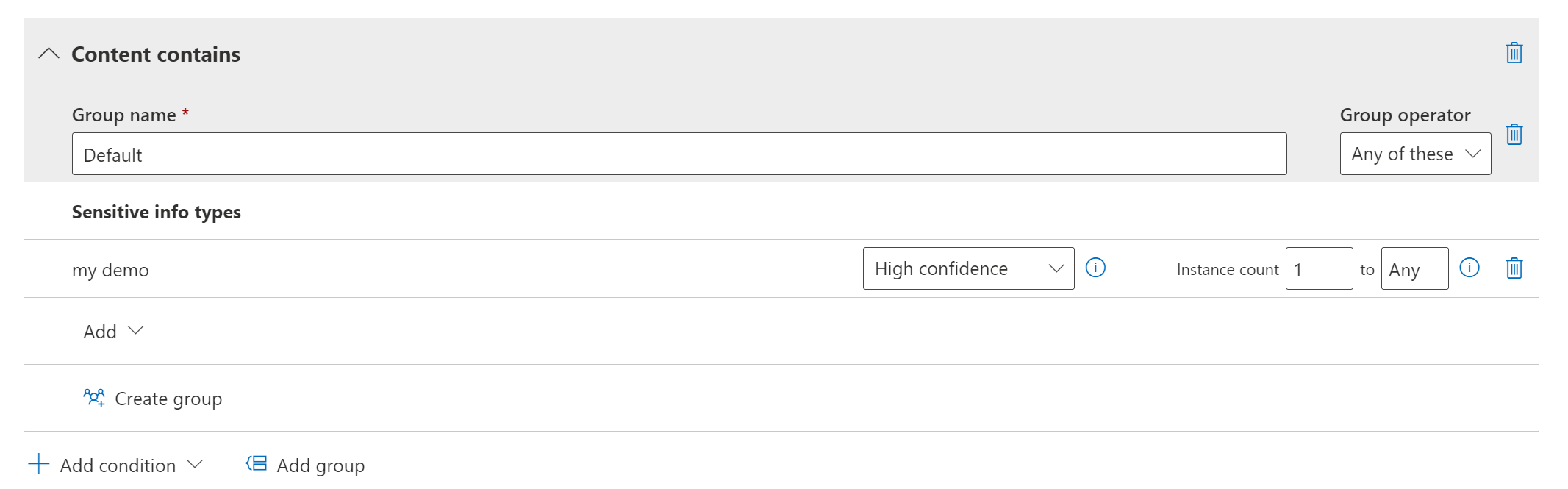Click the Group name text field

(679, 154)
